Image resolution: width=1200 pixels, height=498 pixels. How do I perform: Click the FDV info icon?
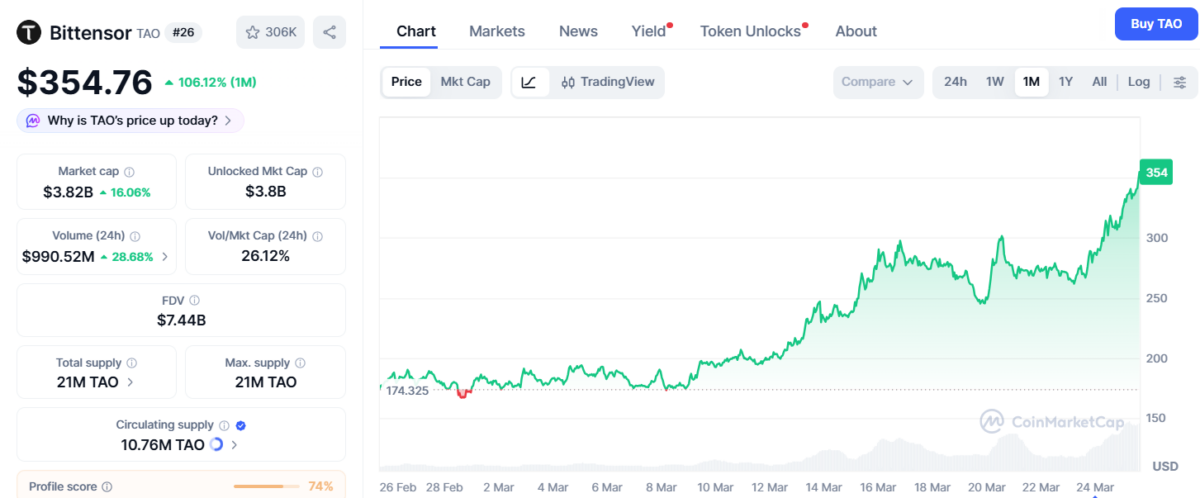[194, 300]
